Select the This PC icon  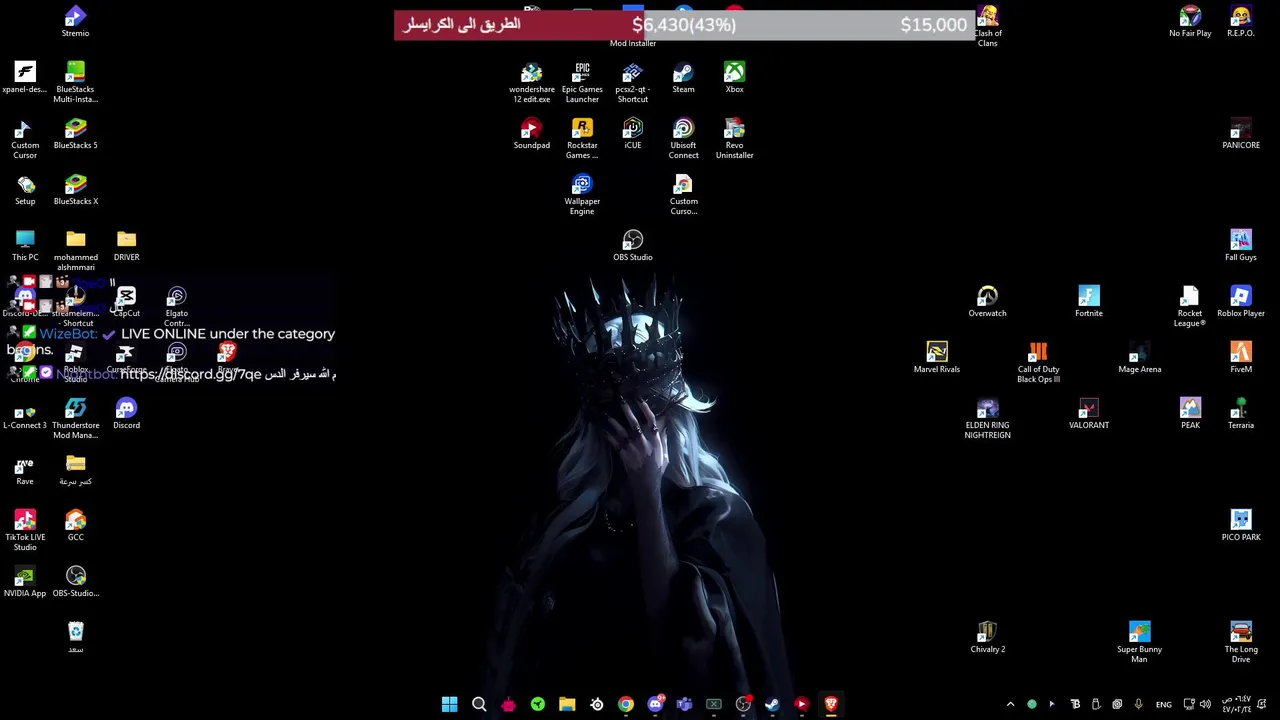25,246
